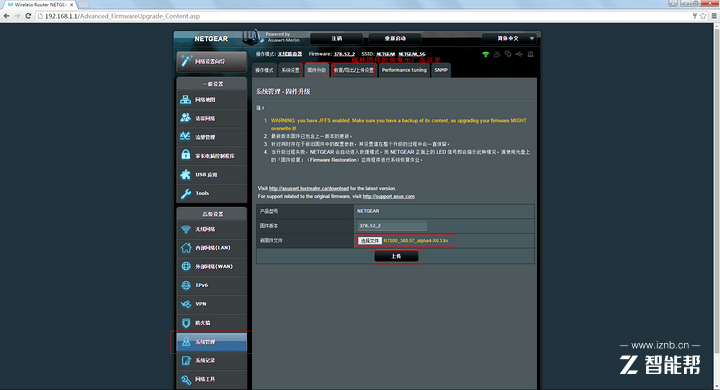Switch to the SNMP tab
Image resolution: width=720 pixels, height=390 pixels.
click(x=441, y=70)
